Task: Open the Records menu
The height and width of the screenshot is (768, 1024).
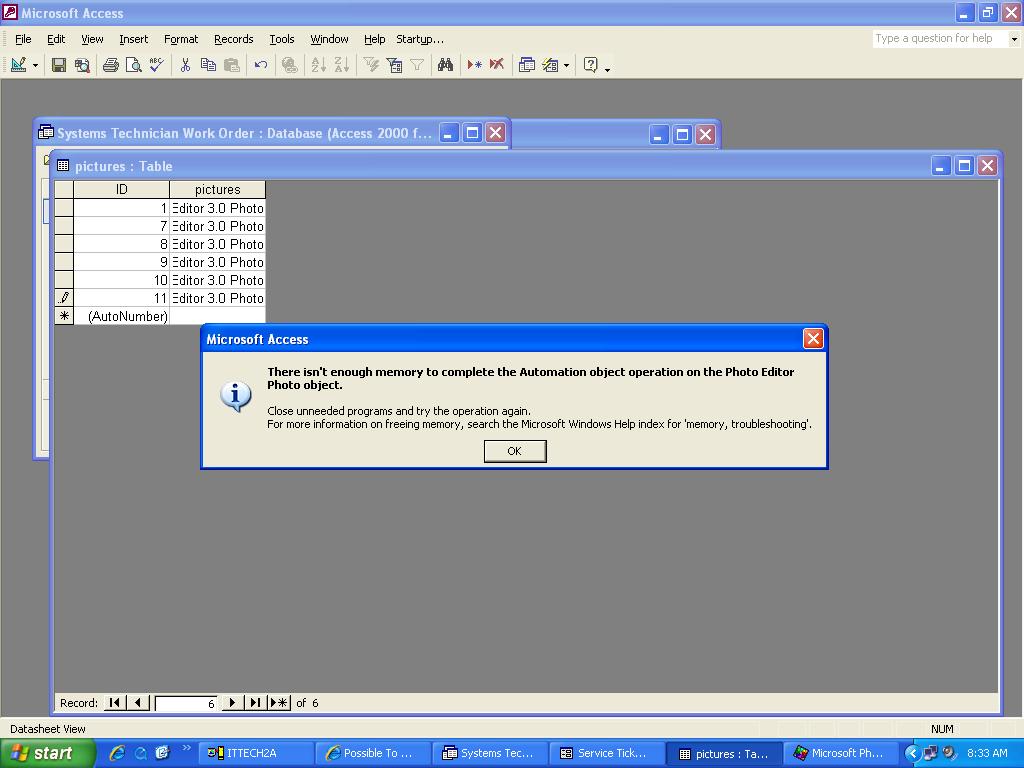Action: click(233, 39)
